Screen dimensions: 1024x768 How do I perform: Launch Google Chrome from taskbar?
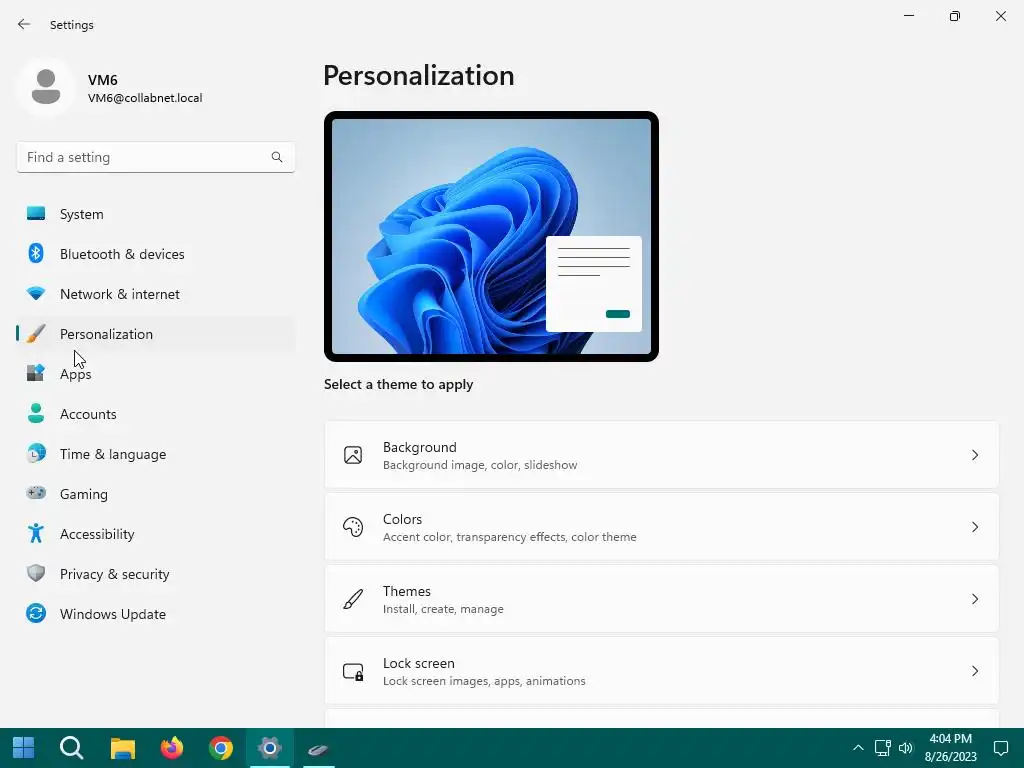[221, 748]
